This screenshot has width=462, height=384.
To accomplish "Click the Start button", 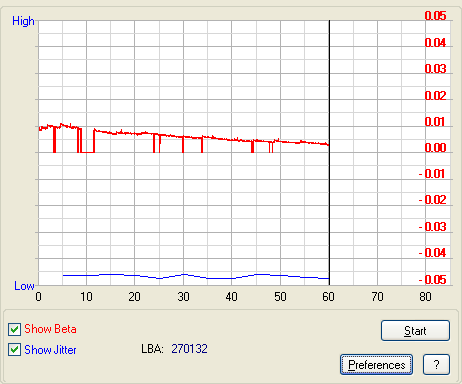I will pos(415,331).
